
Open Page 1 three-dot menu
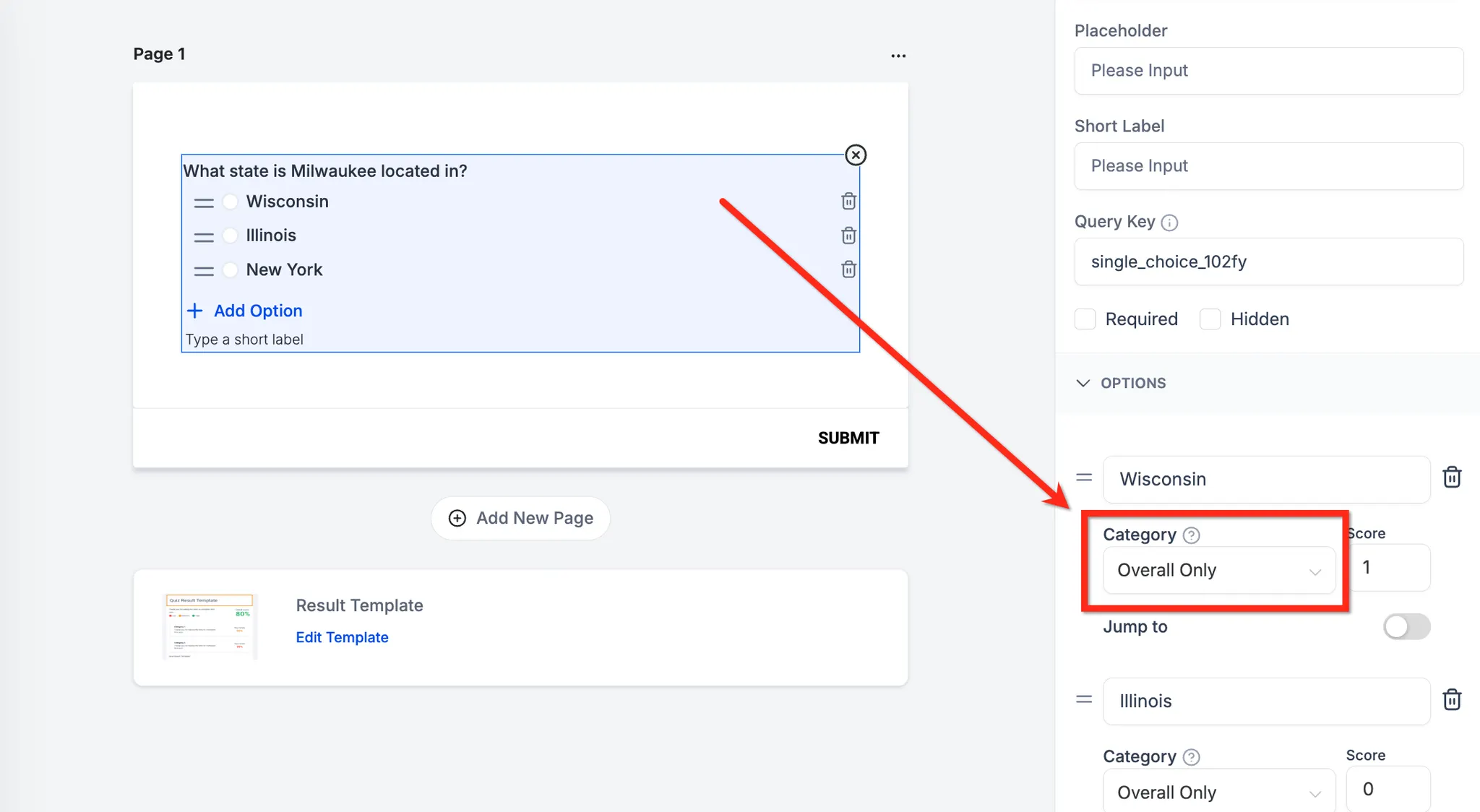[898, 56]
